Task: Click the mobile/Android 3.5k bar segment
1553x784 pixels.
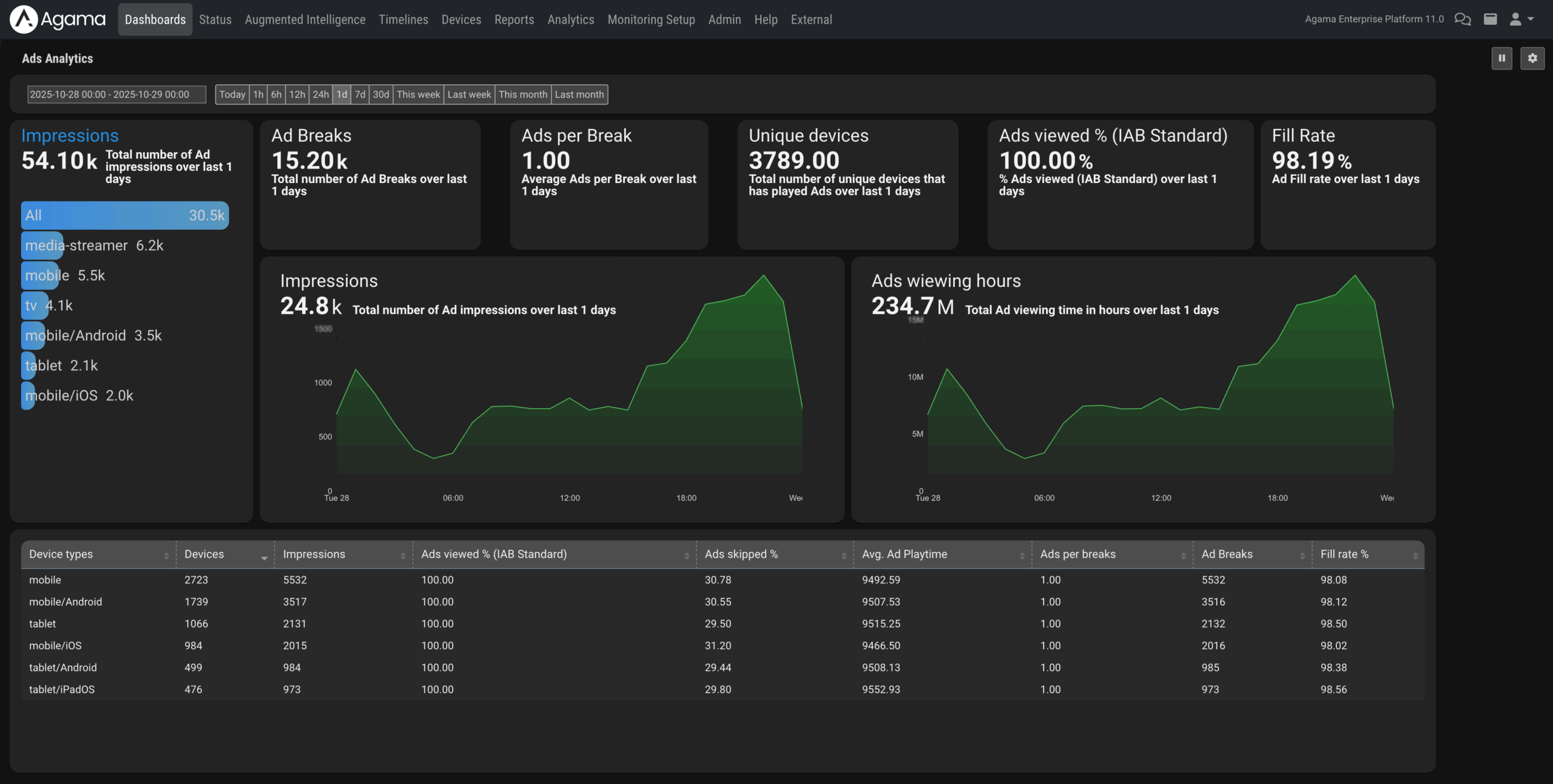Action: (x=33, y=335)
